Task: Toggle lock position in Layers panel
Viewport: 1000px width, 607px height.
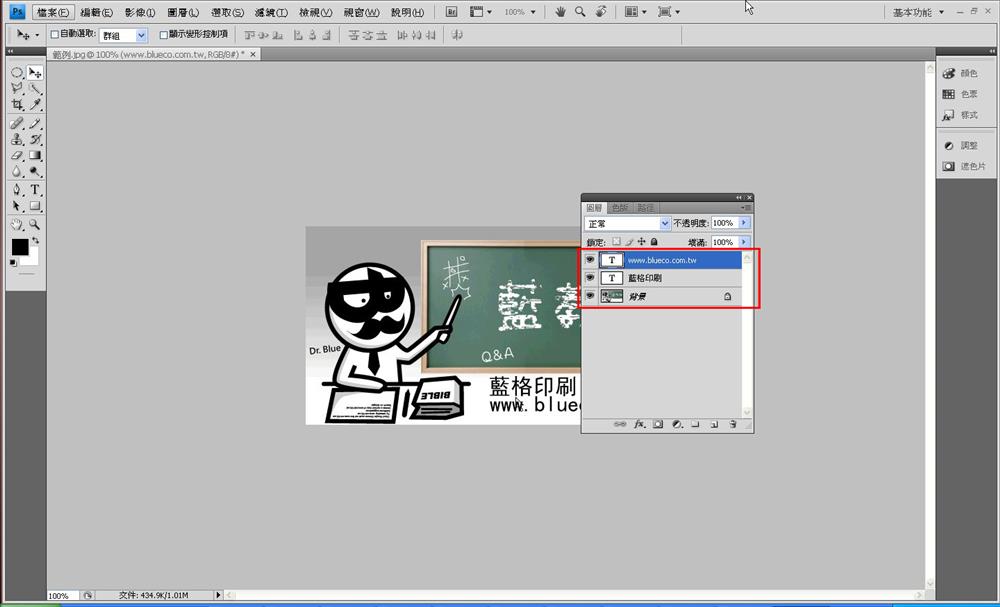Action: click(x=642, y=242)
